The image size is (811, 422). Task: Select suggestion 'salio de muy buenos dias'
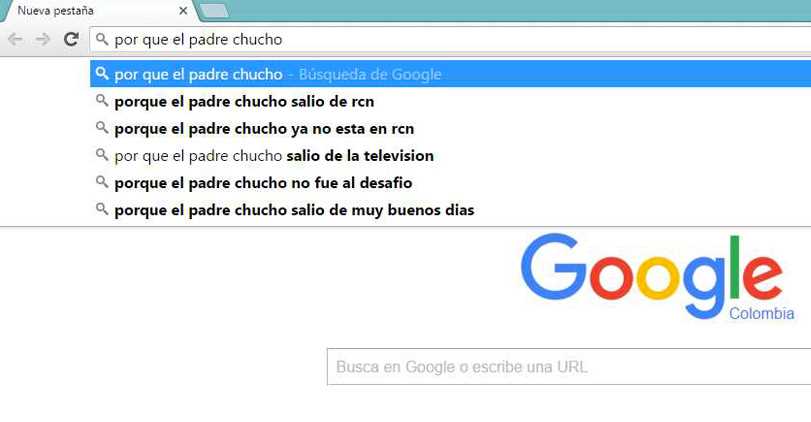[x=450, y=210]
